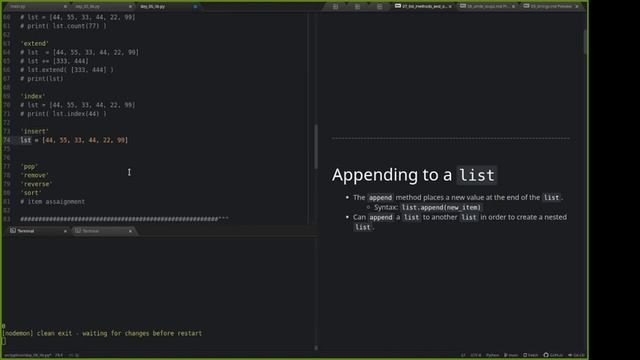
Task: Click the '# print( lst.index(44) )' line
Action: coord(63,114)
